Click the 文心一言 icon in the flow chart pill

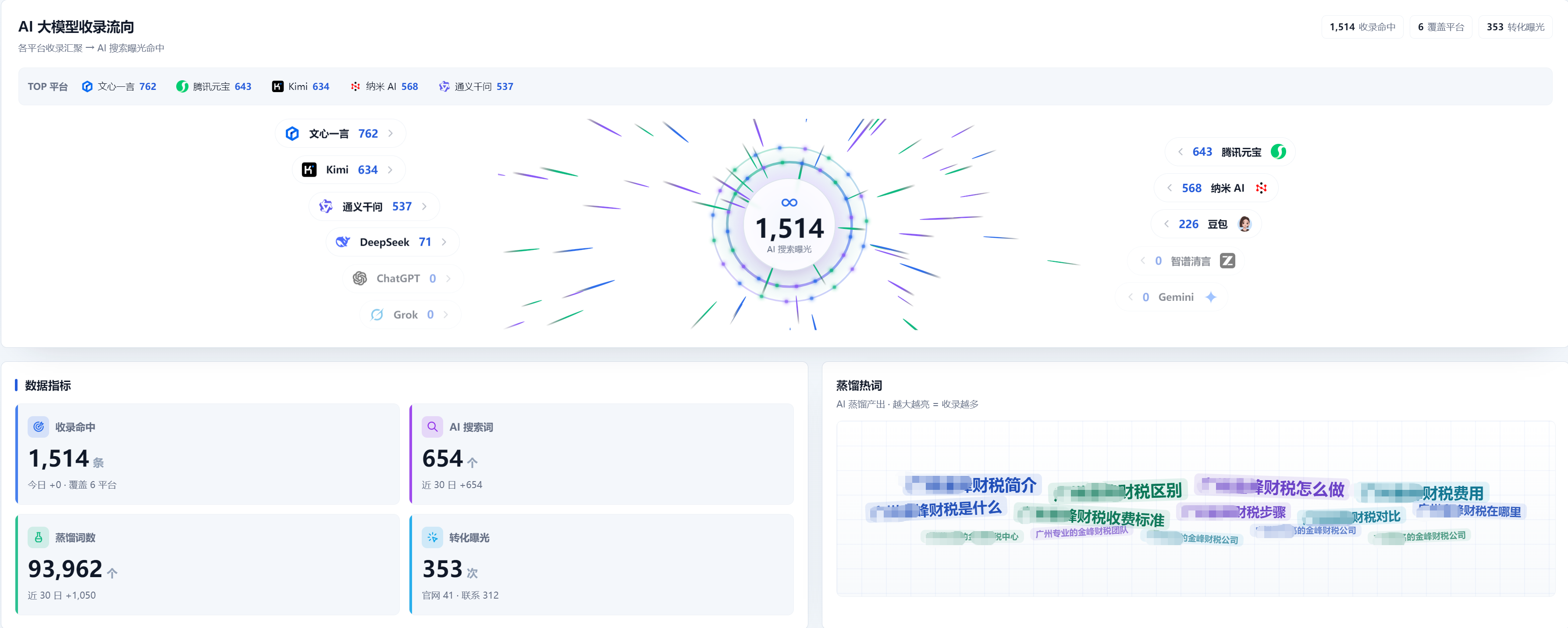point(292,133)
